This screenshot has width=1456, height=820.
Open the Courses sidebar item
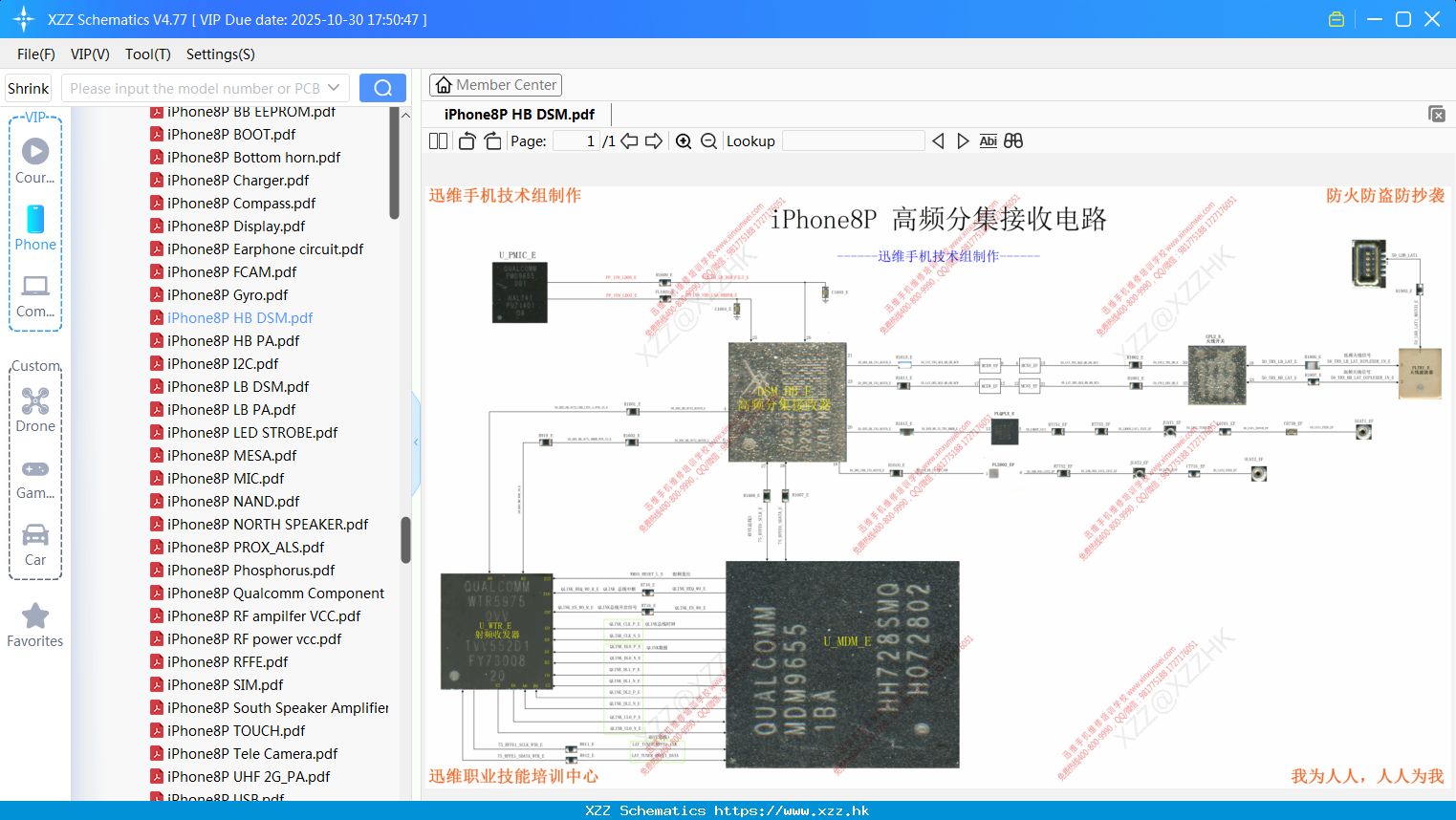[x=35, y=161]
